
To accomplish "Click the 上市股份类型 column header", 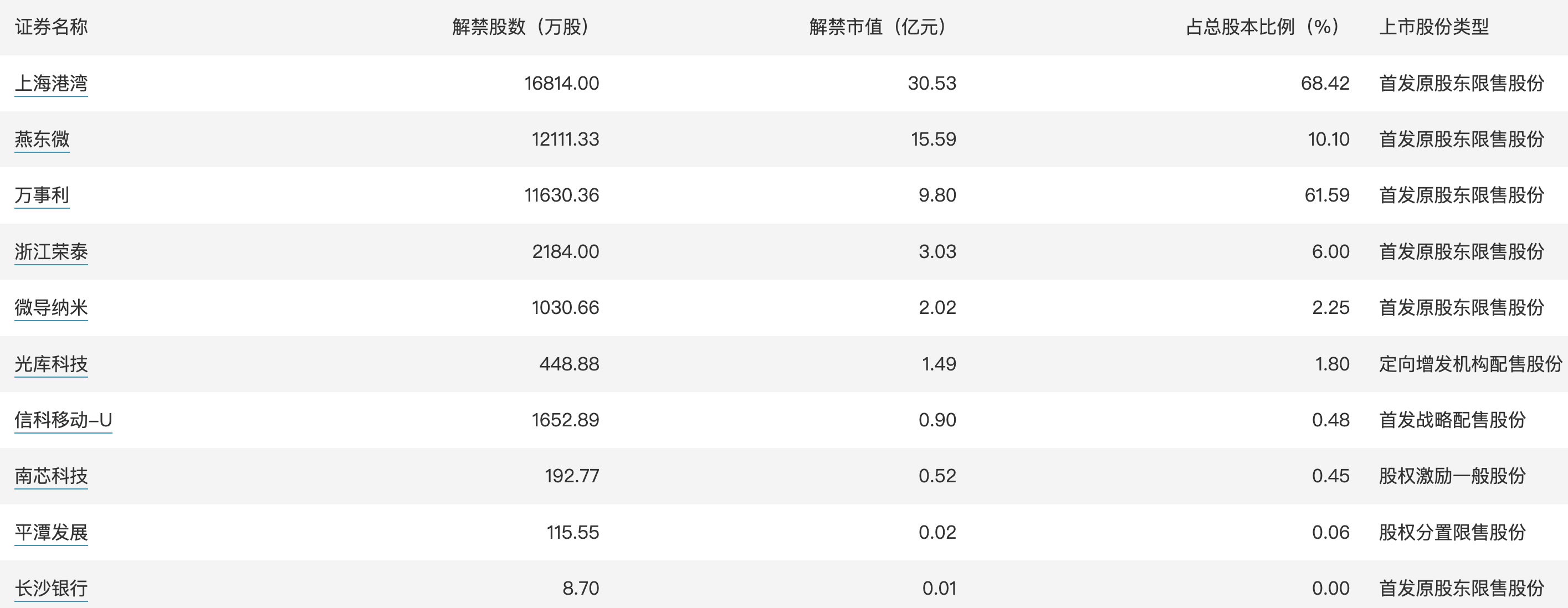I will 1433,27.
